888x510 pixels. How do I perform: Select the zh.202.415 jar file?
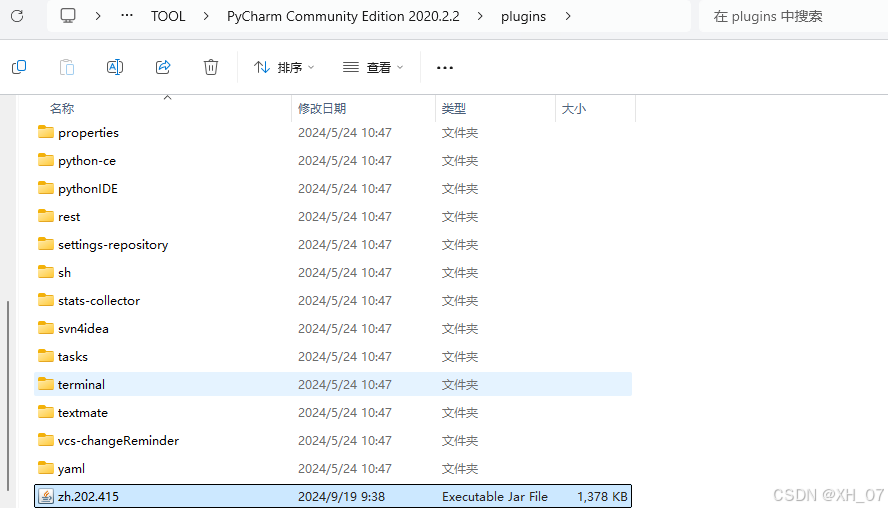click(x=333, y=496)
